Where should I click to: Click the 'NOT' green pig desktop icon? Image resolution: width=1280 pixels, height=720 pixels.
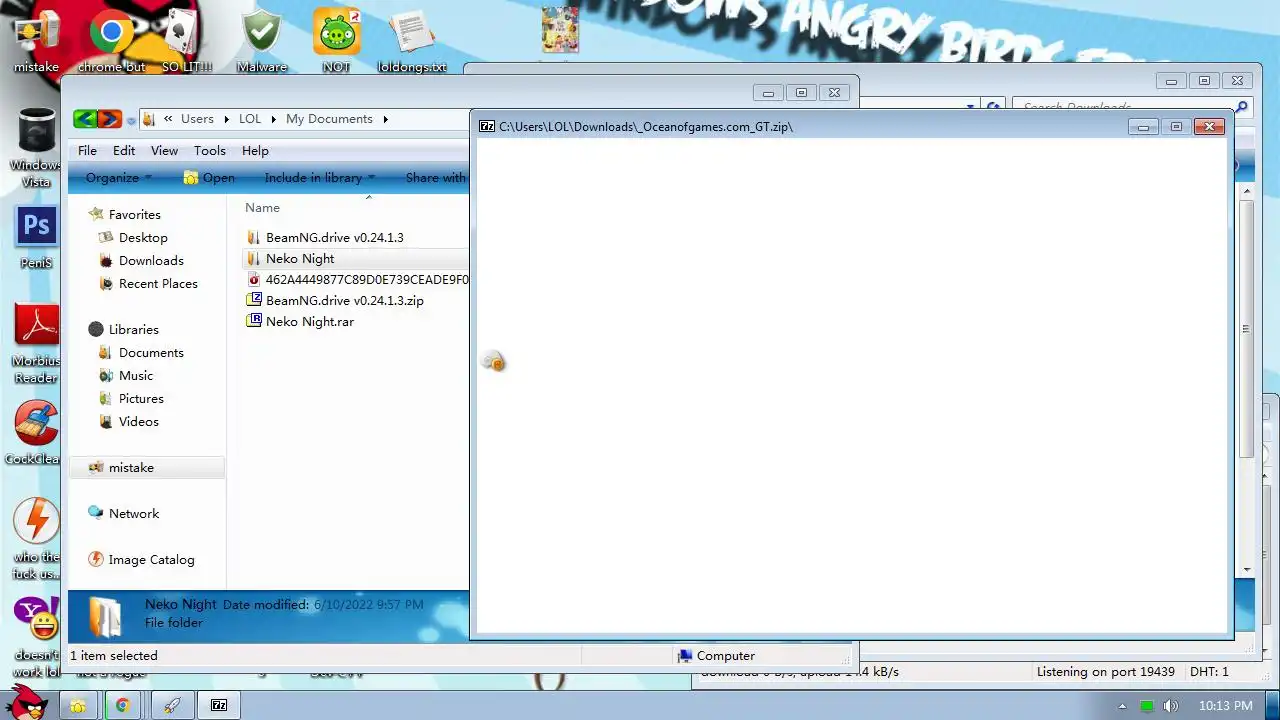coord(336,40)
